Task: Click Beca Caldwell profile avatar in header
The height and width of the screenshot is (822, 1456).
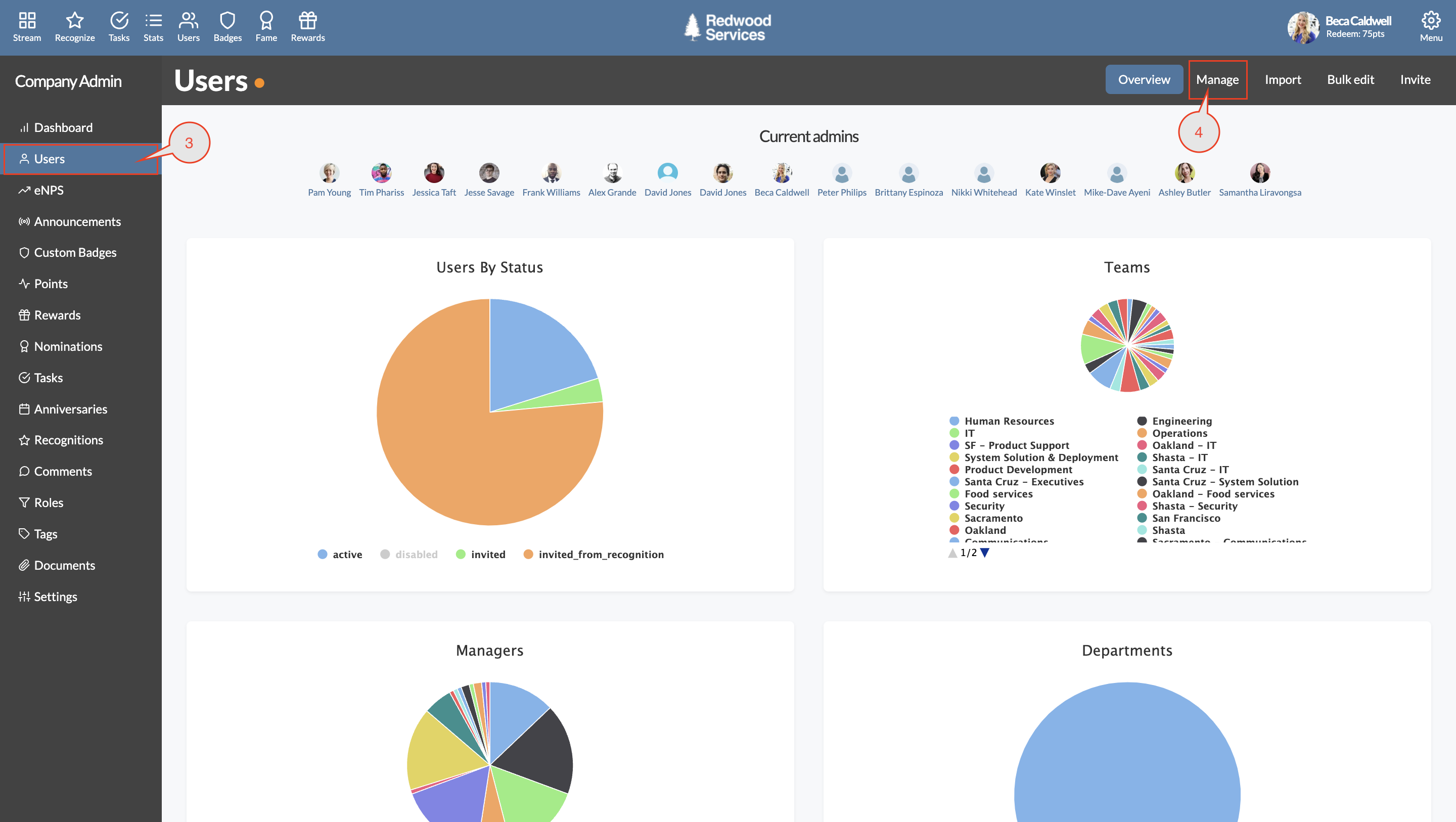Action: [x=1303, y=27]
